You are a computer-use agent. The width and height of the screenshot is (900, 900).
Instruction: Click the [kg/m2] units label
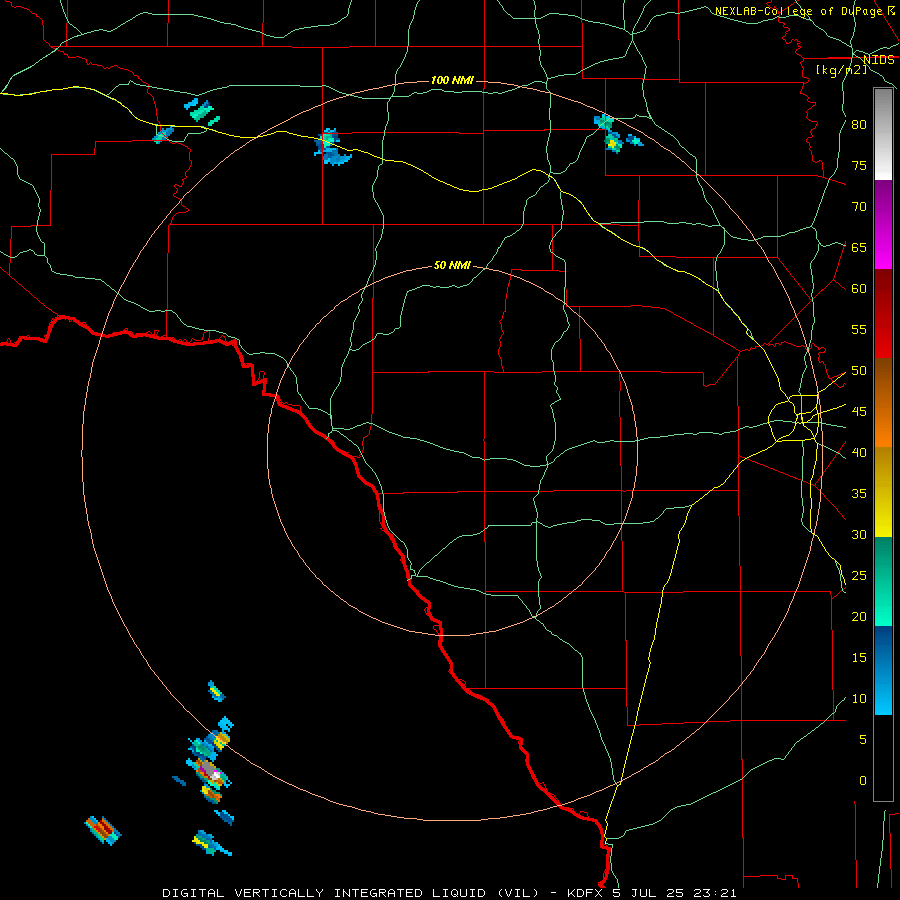tap(841, 70)
